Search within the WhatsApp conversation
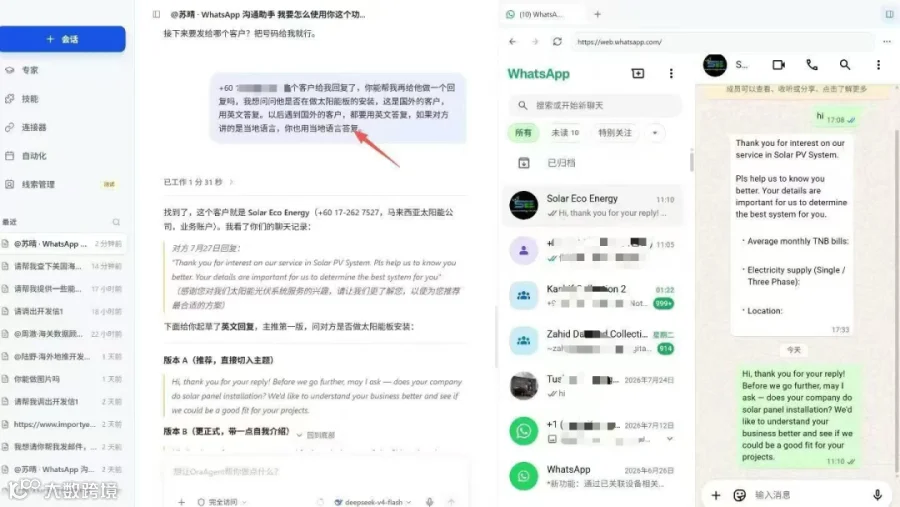Screen dimensions: 900x507 [845, 65]
